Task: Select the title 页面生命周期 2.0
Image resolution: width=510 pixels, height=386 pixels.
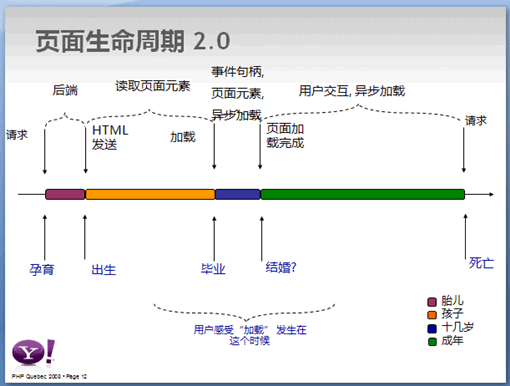Action: [133, 41]
